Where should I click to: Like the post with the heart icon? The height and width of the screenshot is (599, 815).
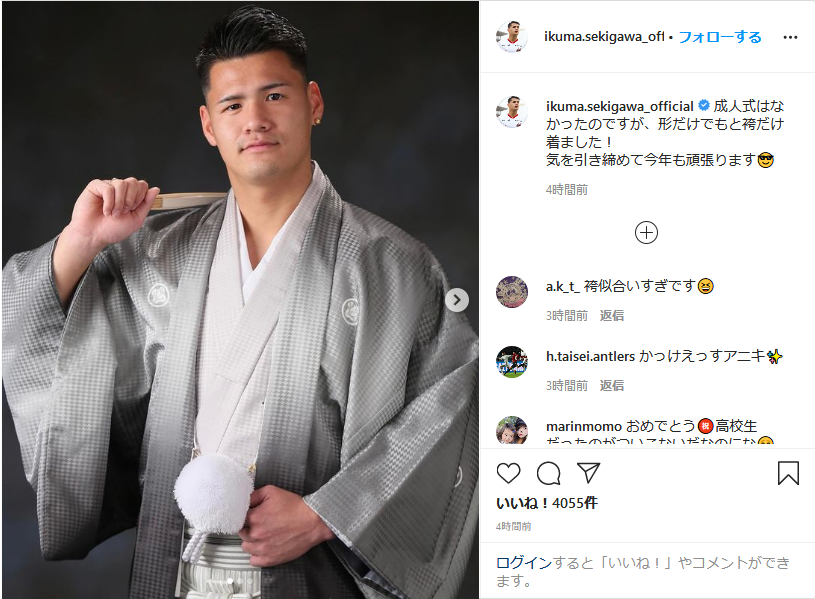pyautogui.click(x=508, y=473)
